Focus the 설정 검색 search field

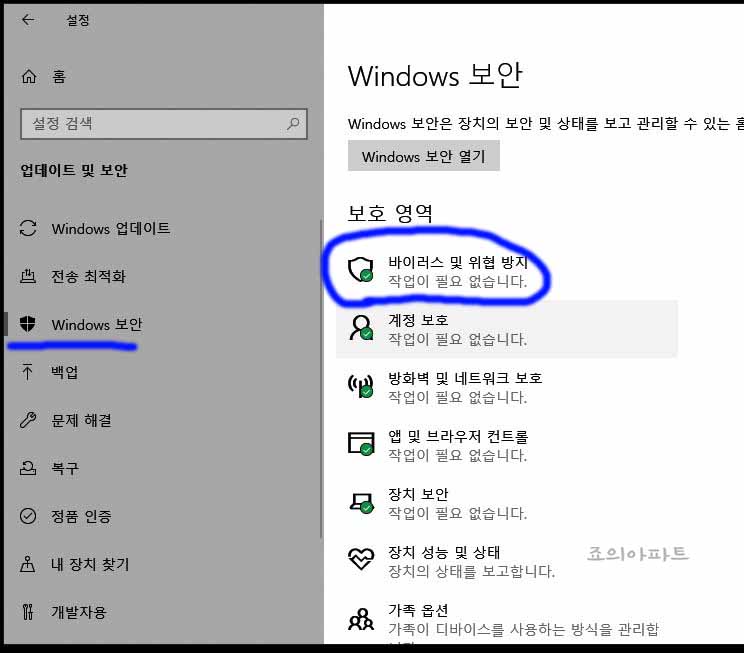pos(164,124)
